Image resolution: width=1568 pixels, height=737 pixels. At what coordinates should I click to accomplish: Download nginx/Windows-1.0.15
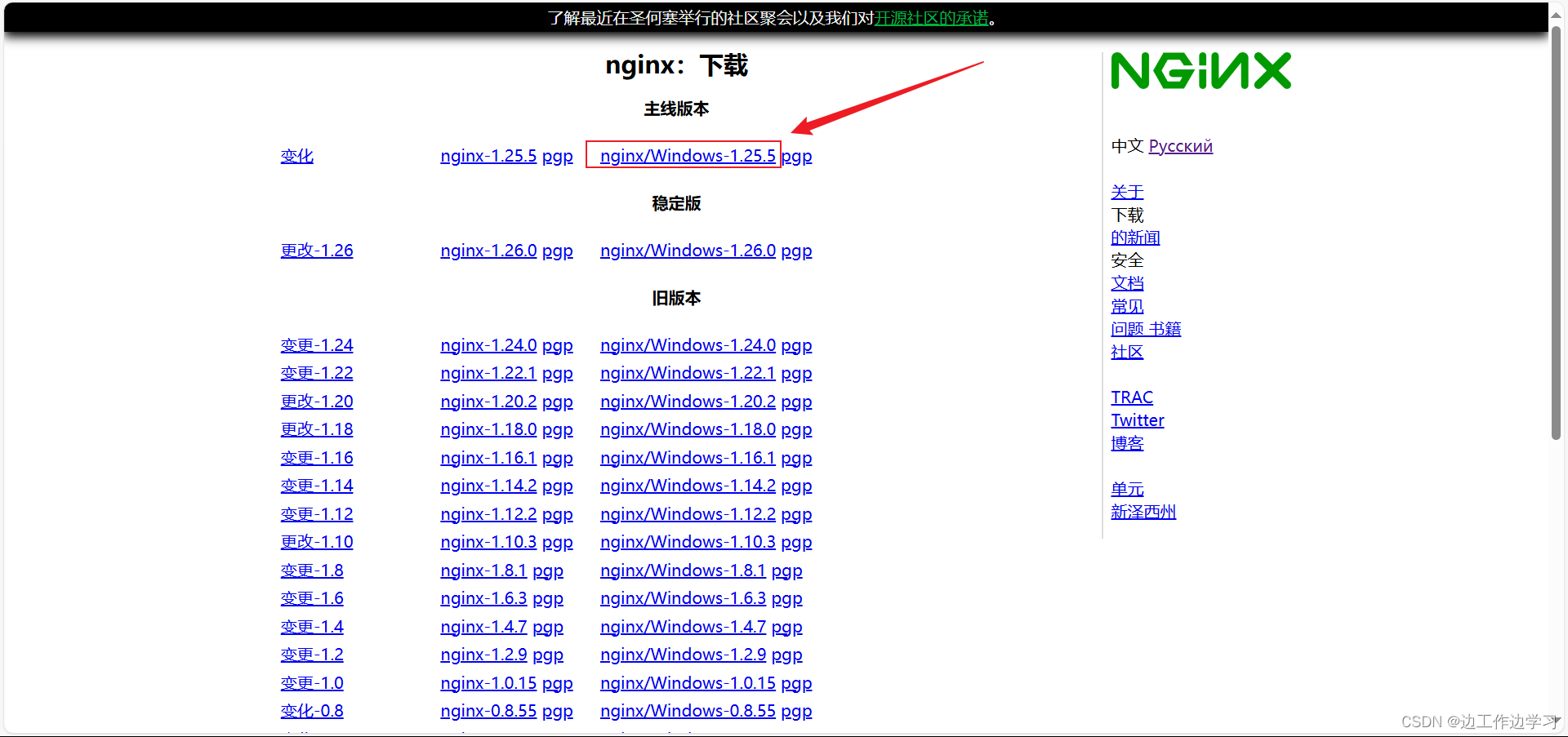[x=688, y=683]
